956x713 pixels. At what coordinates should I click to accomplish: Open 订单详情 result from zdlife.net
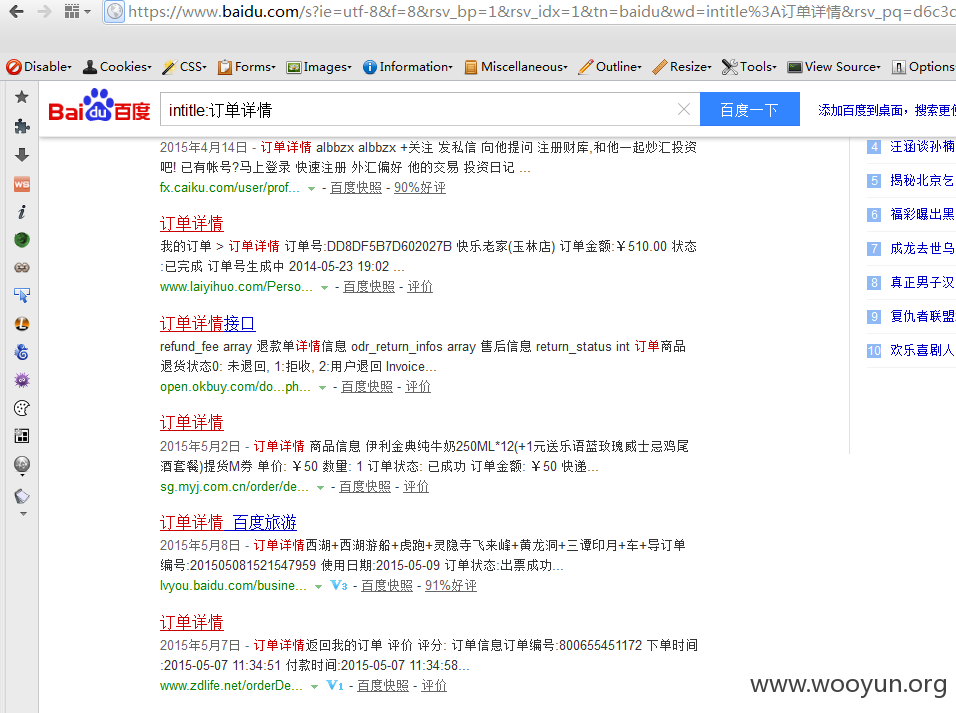[x=191, y=622]
